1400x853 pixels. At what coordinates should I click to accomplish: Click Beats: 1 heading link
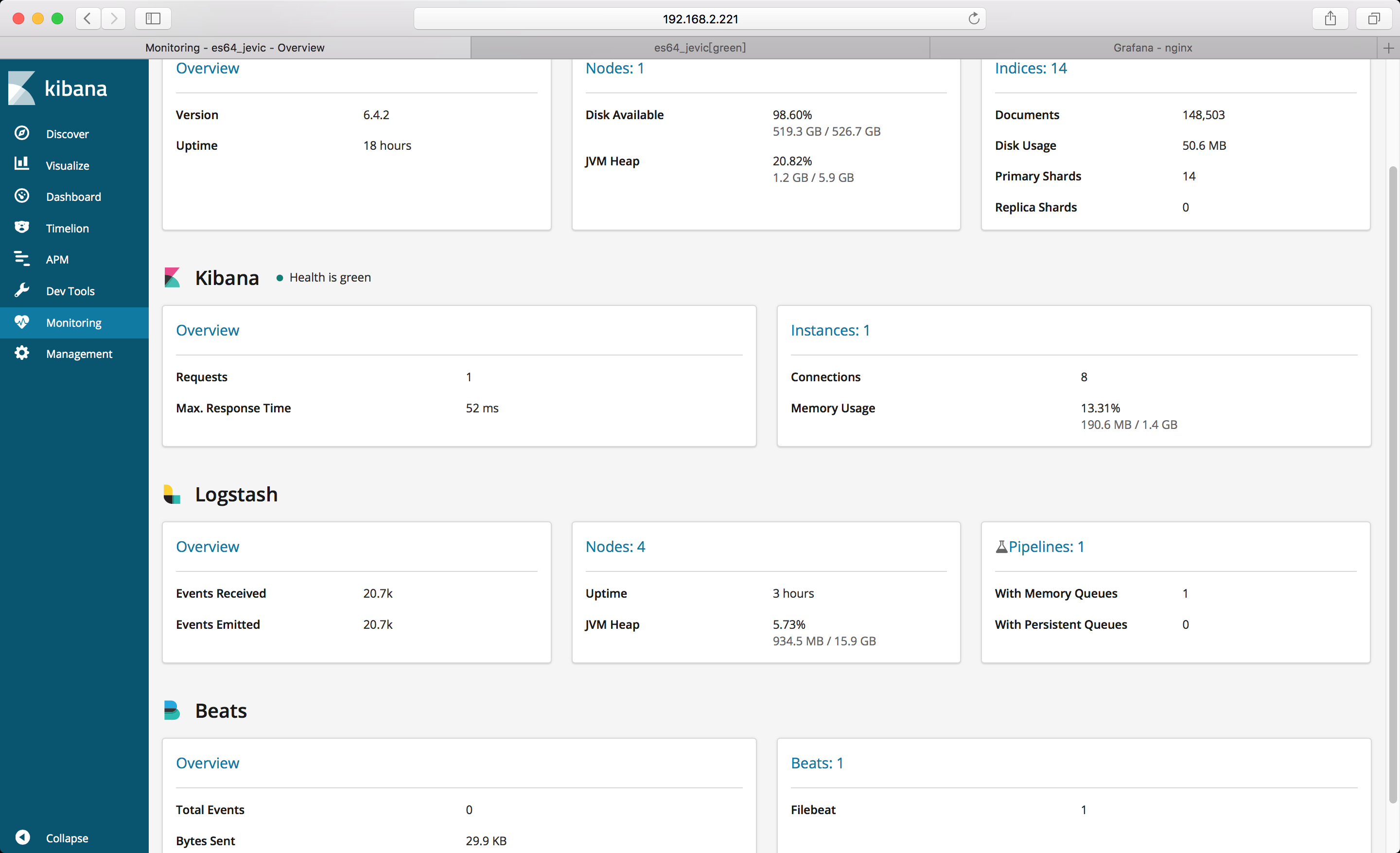pyautogui.click(x=817, y=763)
